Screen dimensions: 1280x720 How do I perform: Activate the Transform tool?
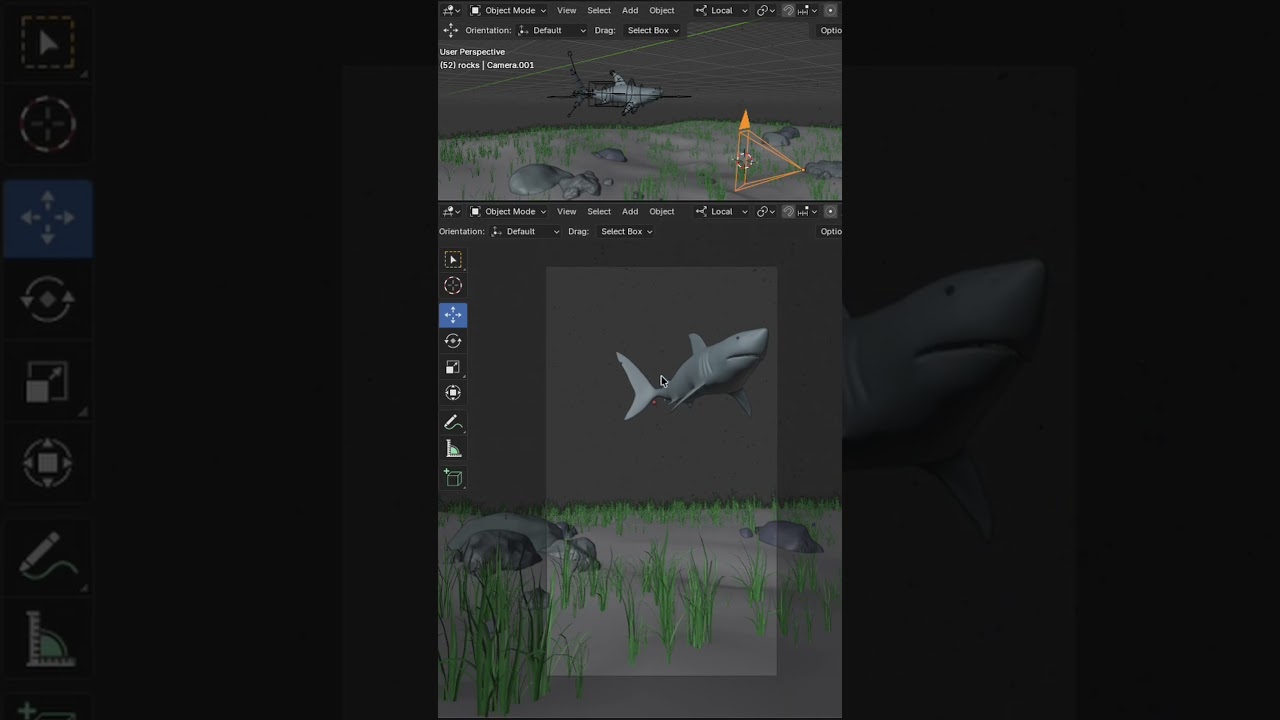tap(453, 393)
